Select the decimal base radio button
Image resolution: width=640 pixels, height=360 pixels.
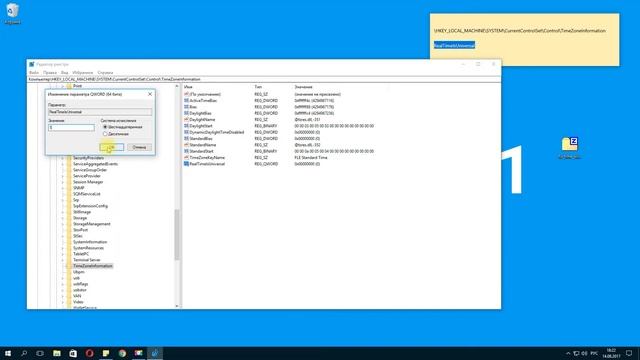[x=105, y=134]
